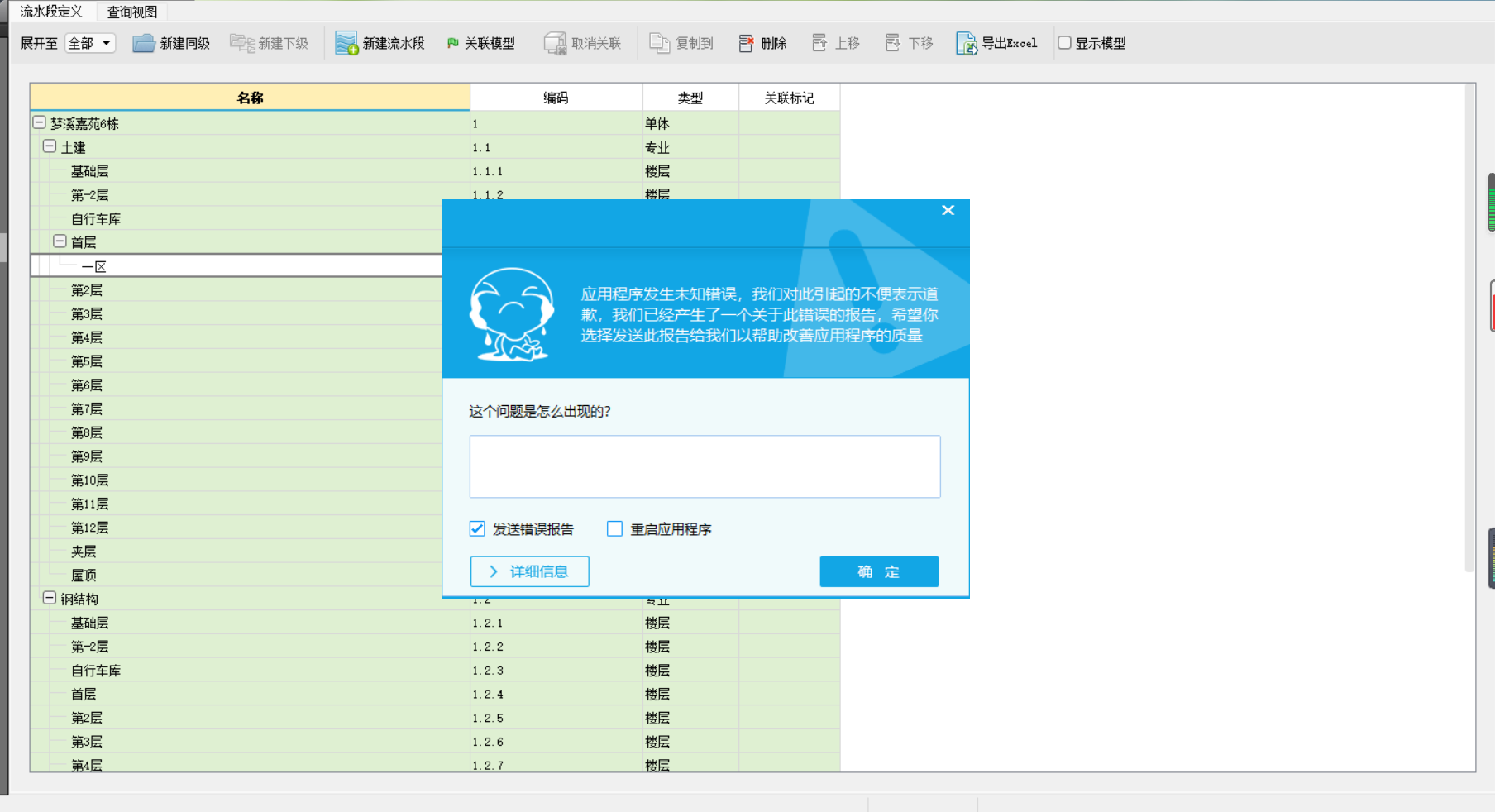Click the code cell 1.2.5
Viewport: 1495px width, 812px height.
pos(556,718)
